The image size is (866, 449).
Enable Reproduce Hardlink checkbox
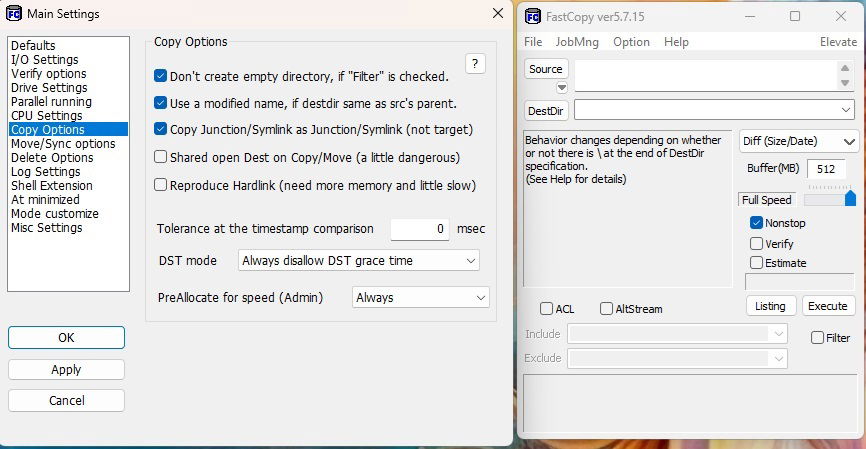pos(160,184)
